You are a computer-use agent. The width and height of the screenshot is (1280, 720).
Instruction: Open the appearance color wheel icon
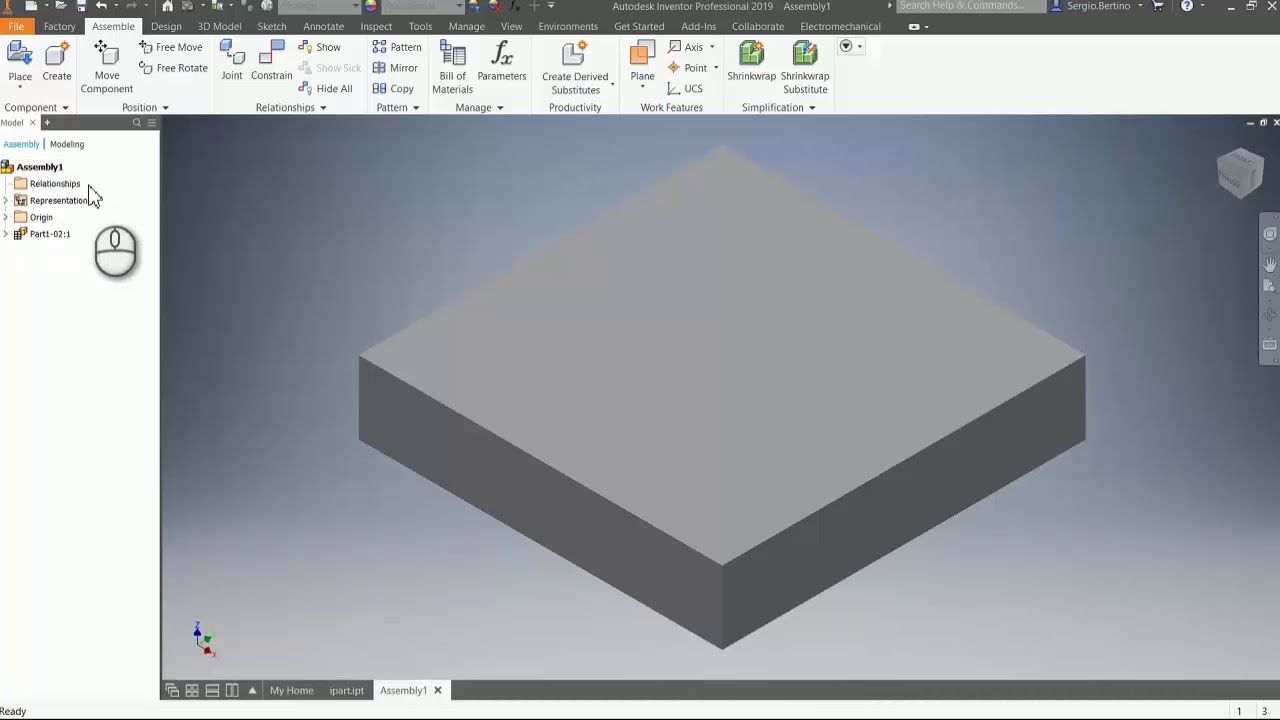(x=370, y=6)
